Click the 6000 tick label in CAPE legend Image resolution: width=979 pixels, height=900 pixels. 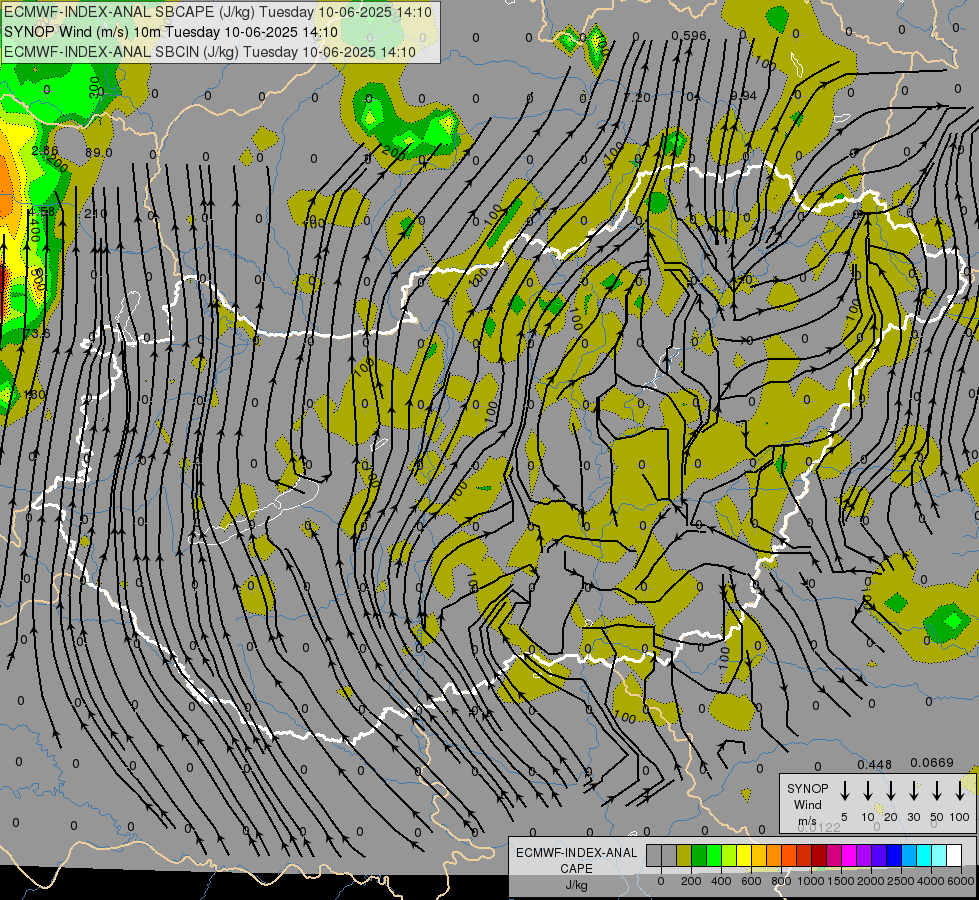tap(962, 881)
